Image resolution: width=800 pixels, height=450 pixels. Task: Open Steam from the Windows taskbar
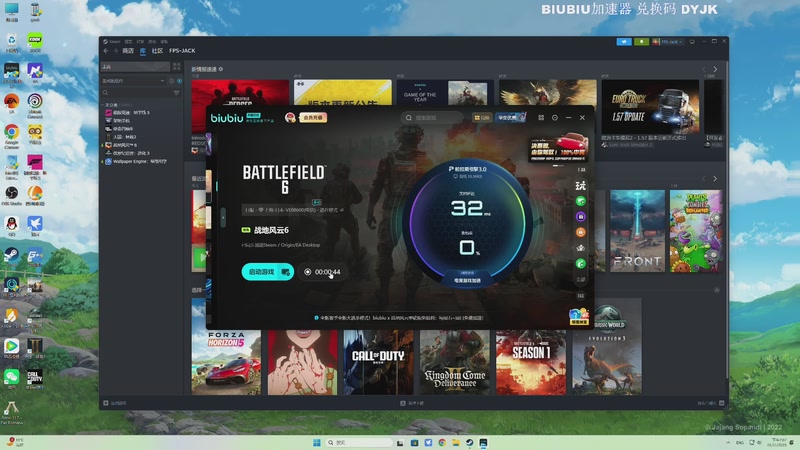pos(469,442)
